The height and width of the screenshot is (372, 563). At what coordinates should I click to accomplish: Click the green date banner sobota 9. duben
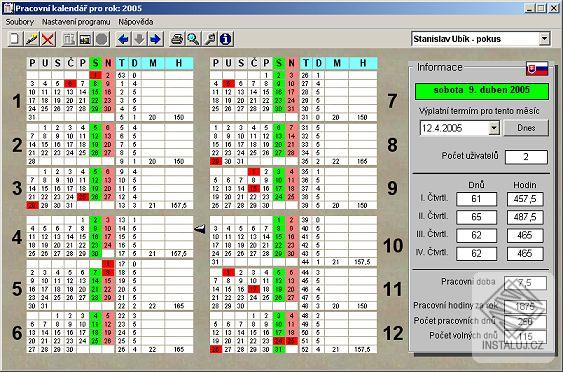(482, 91)
